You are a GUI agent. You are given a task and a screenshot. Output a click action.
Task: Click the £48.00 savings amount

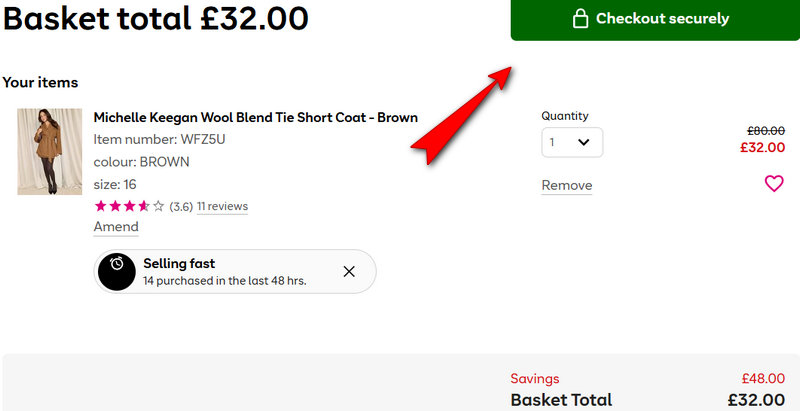coord(762,379)
